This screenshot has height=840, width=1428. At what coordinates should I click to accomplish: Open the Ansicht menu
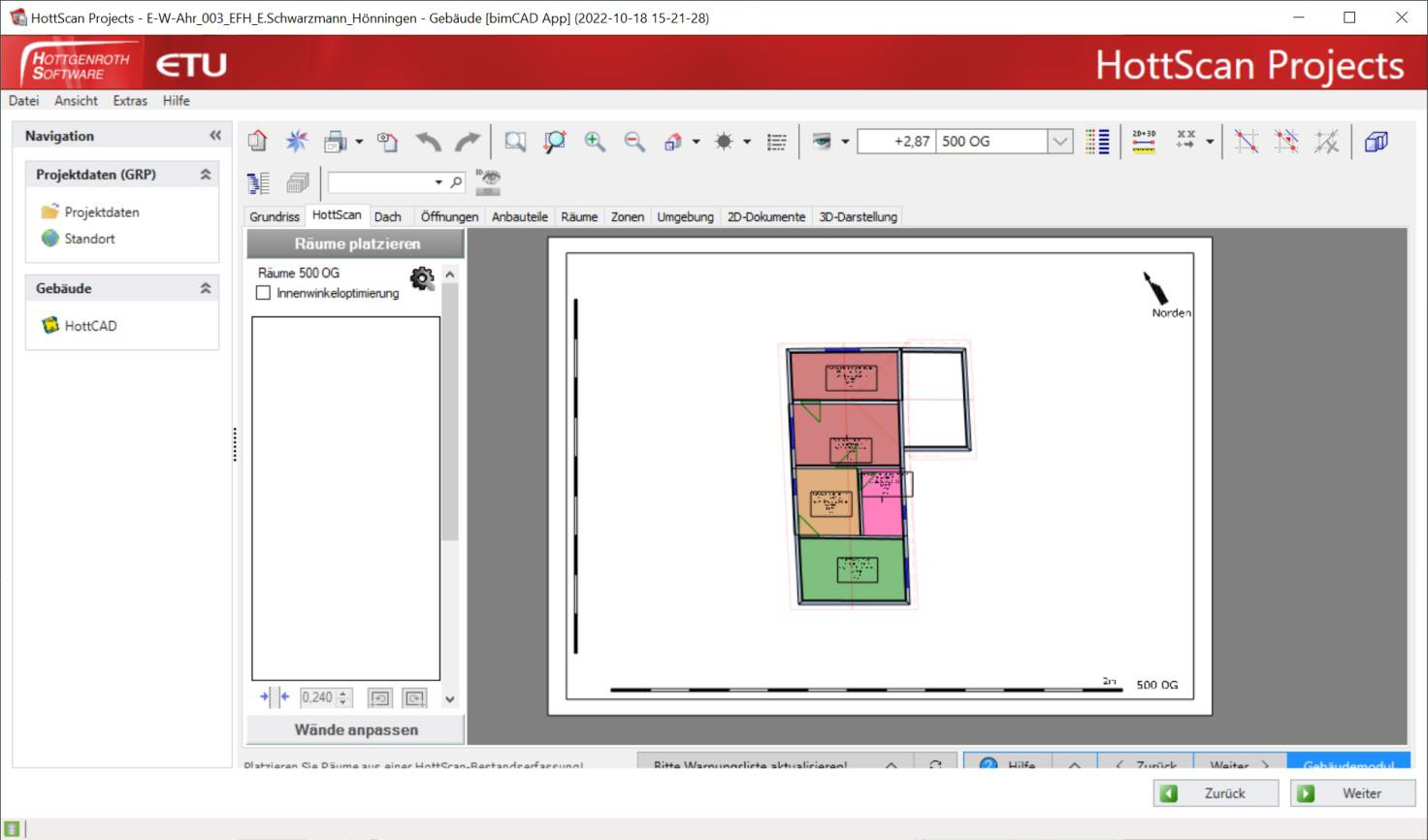click(76, 101)
